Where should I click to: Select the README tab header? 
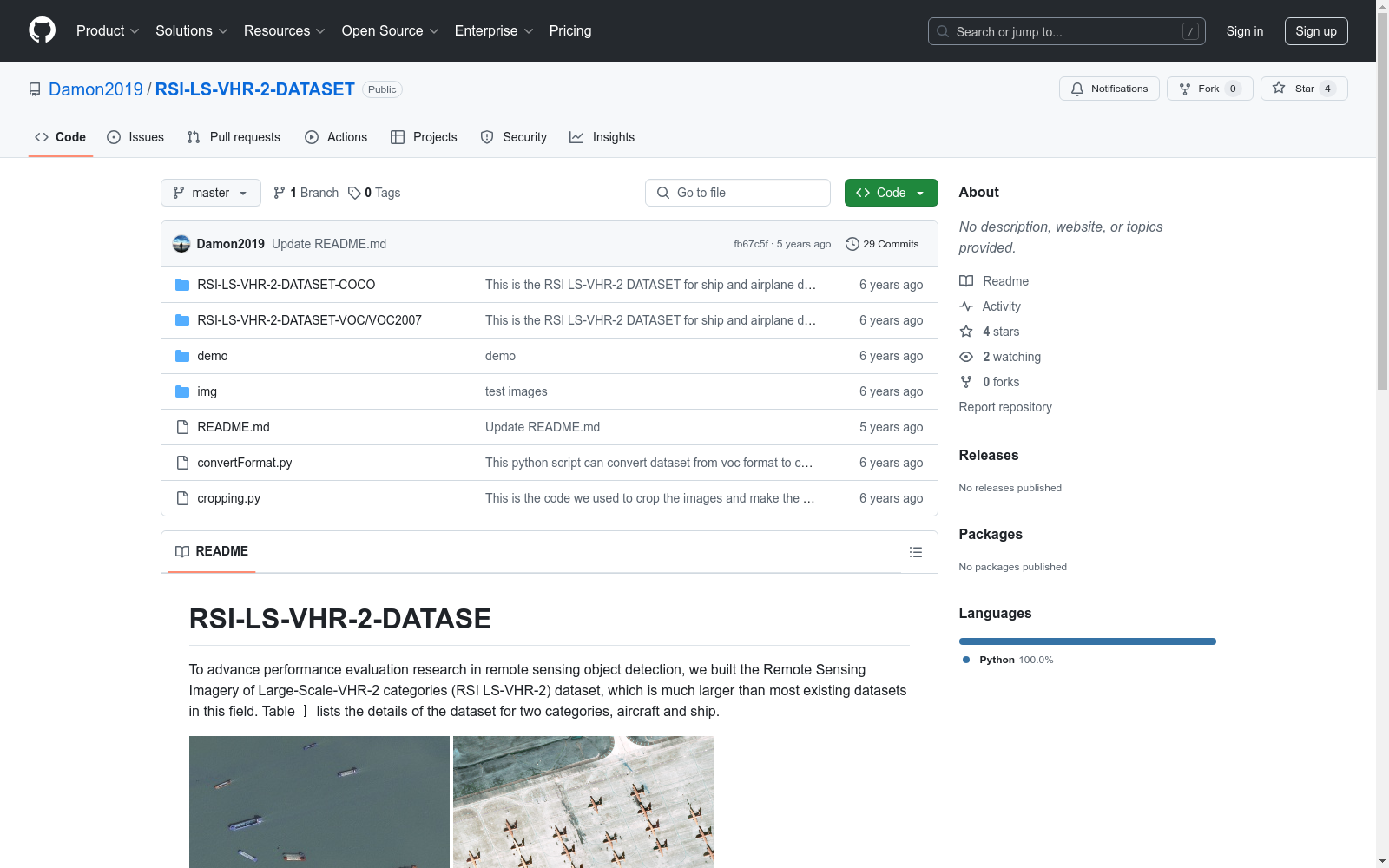(212, 551)
